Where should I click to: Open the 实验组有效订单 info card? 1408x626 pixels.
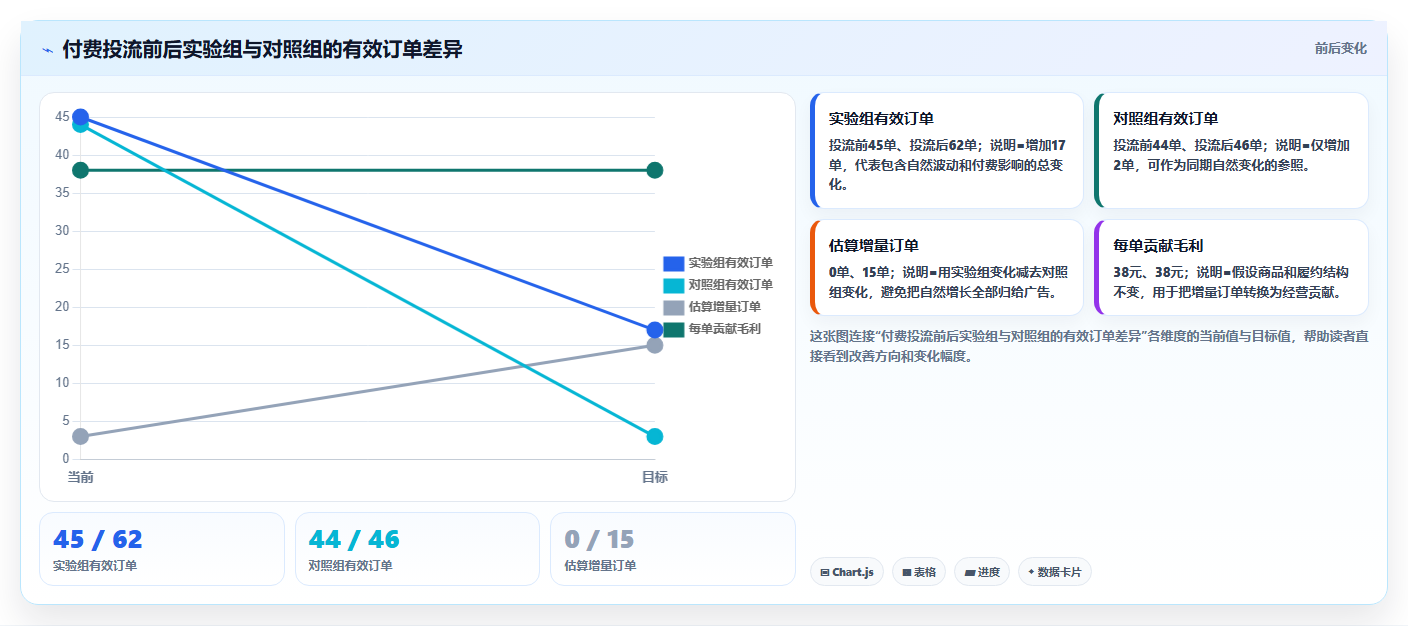[947, 150]
